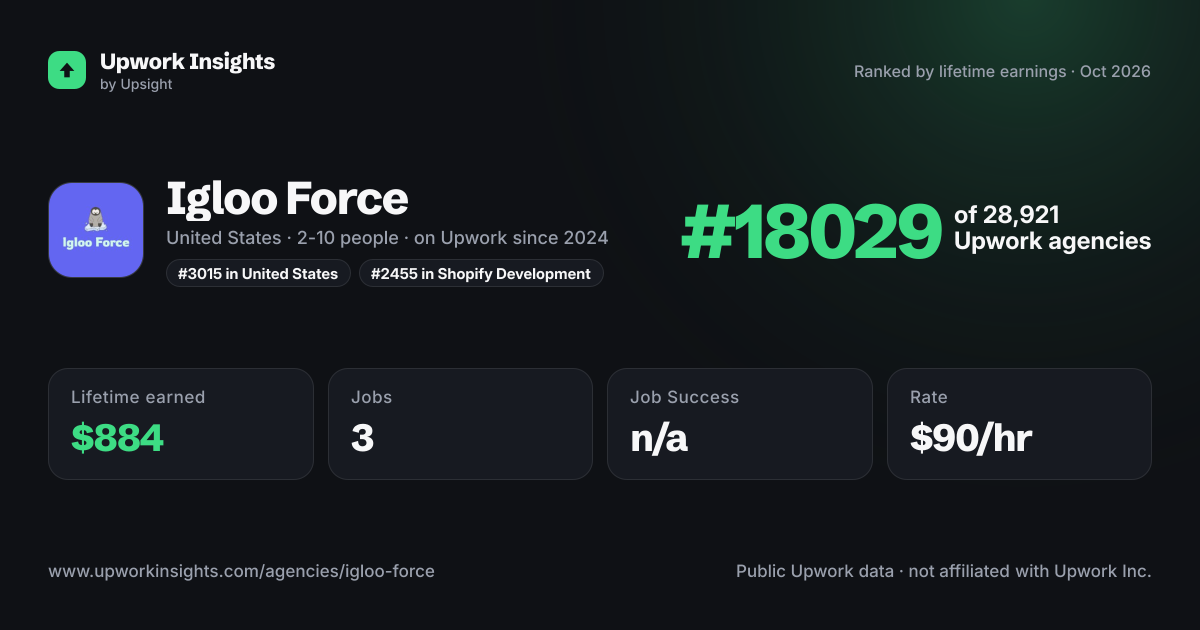Image resolution: width=1200 pixels, height=630 pixels.
Task: Click 'of 28,921 Upwork agencies' text
Action: click(1052, 228)
